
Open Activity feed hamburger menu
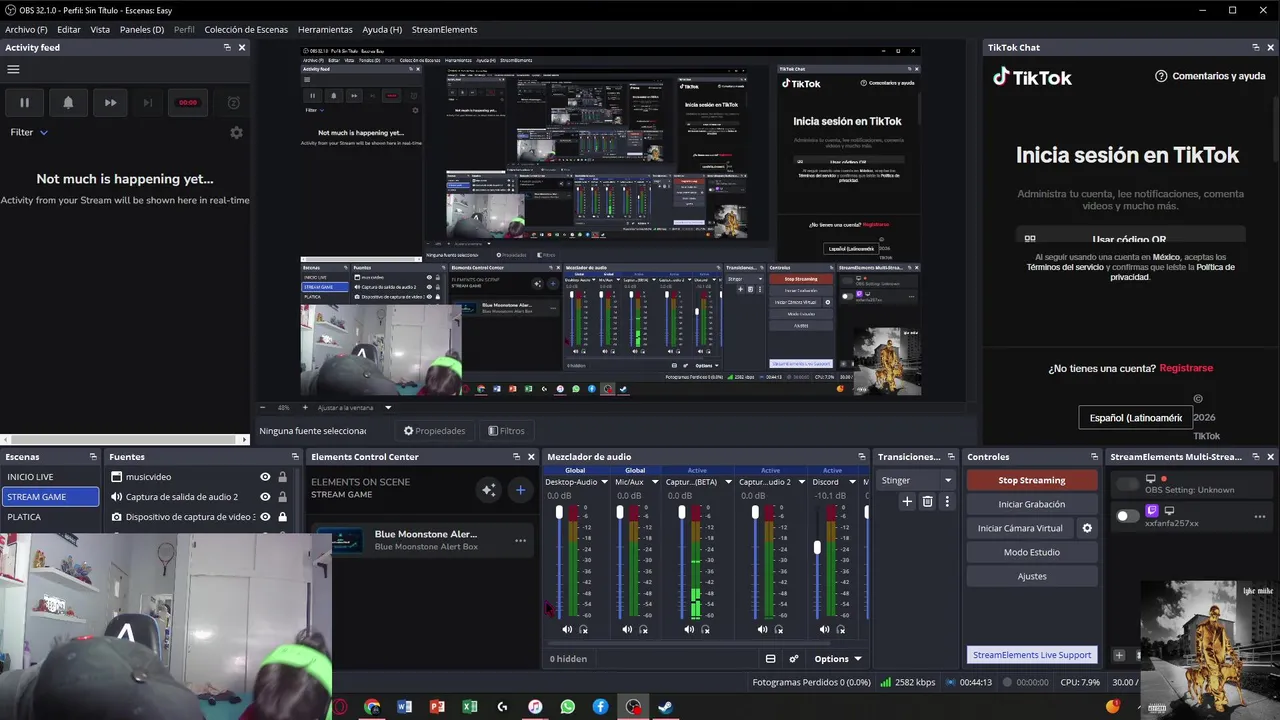click(13, 70)
